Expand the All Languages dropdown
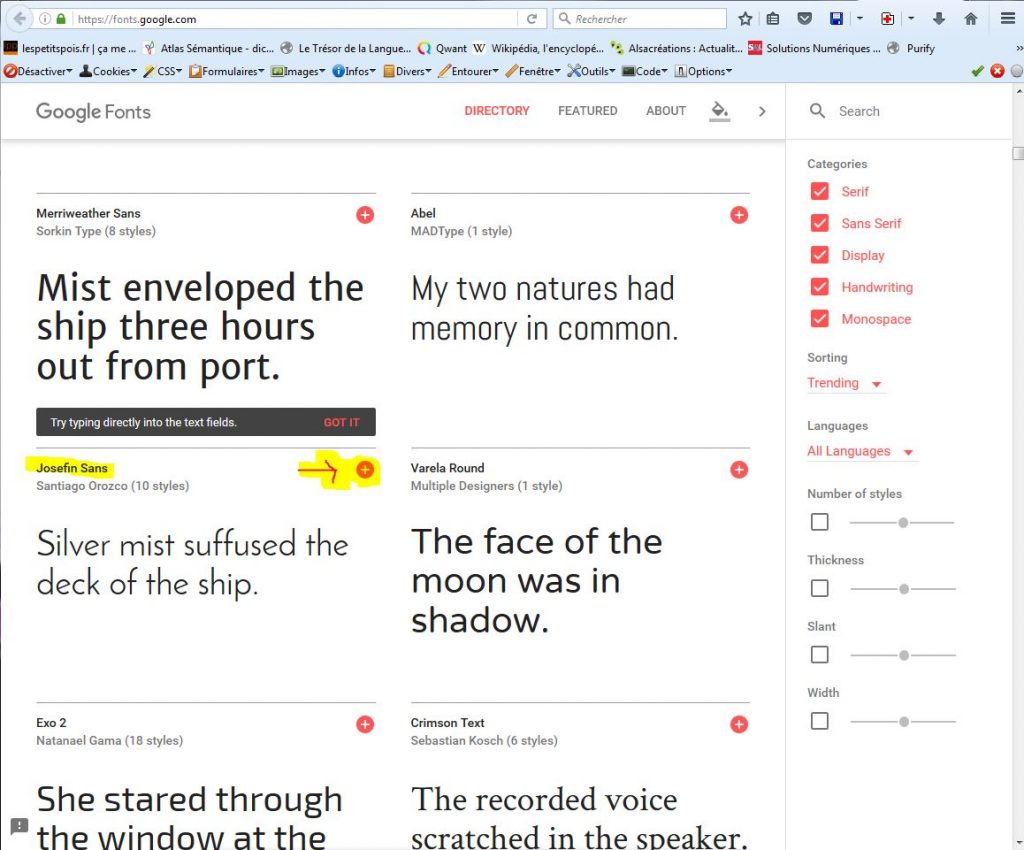This screenshot has width=1024, height=850. pos(861,452)
